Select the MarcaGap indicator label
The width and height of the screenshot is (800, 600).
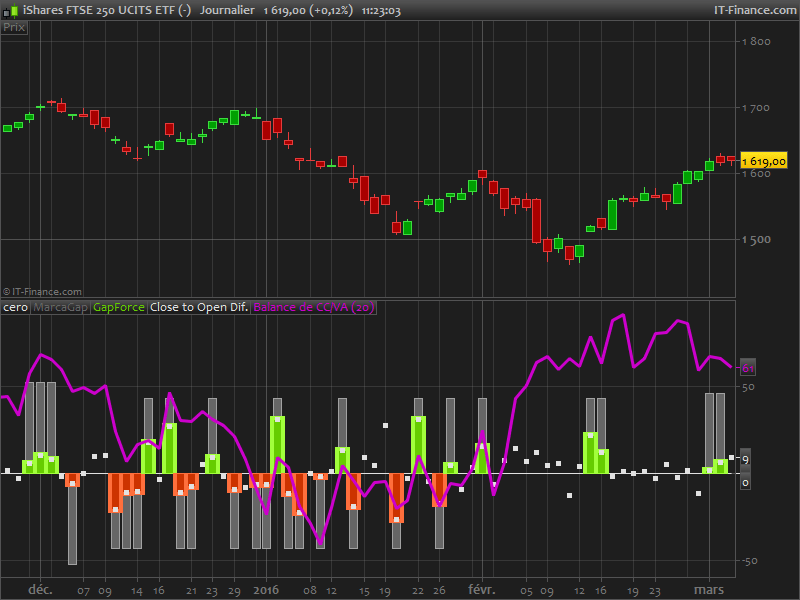61,307
